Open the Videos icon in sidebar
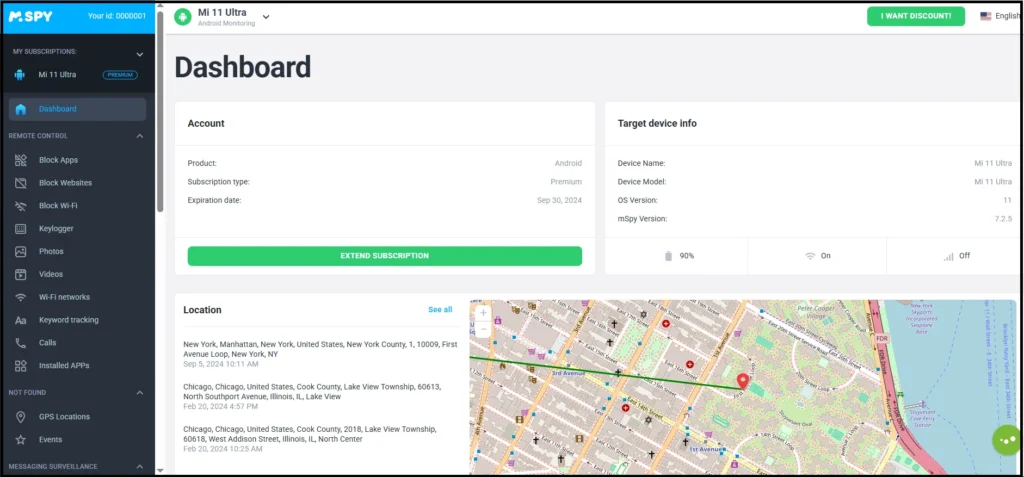Viewport: 1024px width, 477px height. click(20, 274)
